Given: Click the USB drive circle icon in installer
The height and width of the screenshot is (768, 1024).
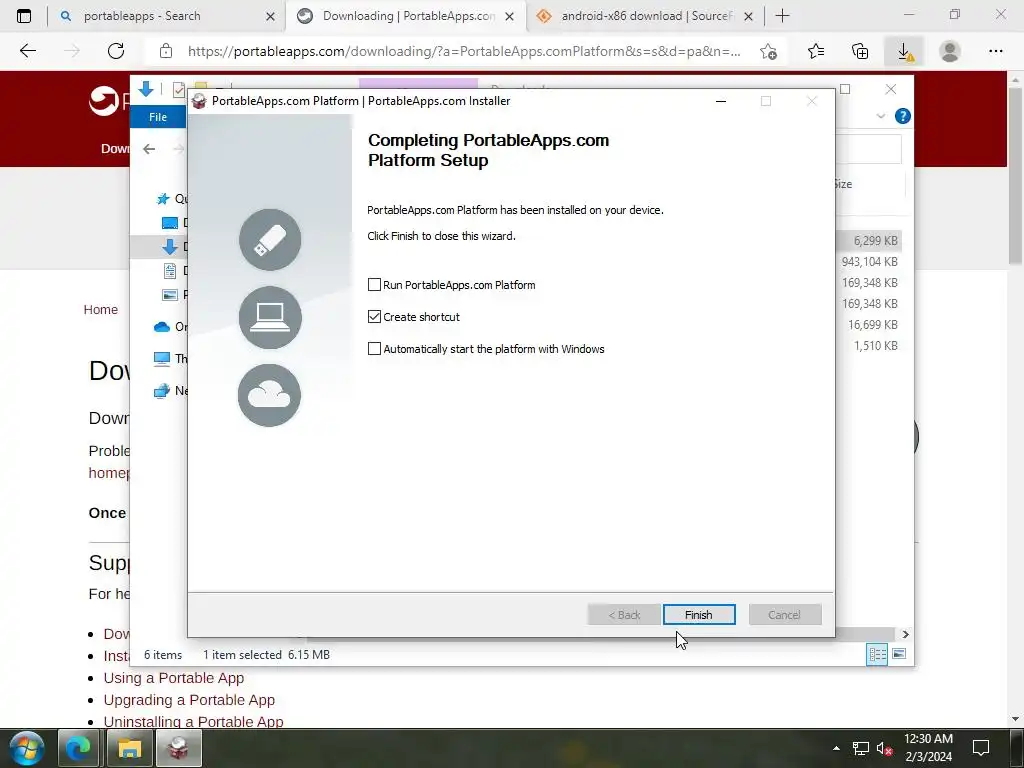Looking at the screenshot, I should 270,240.
